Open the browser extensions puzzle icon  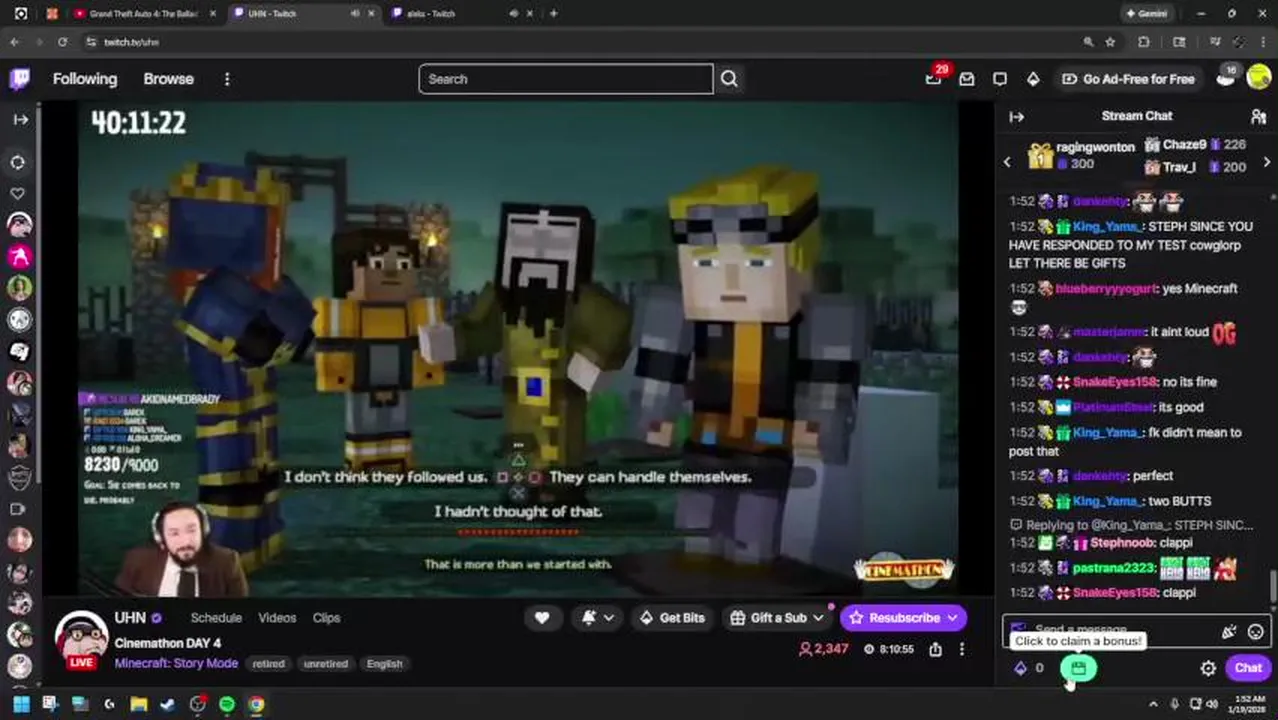[1144, 42]
